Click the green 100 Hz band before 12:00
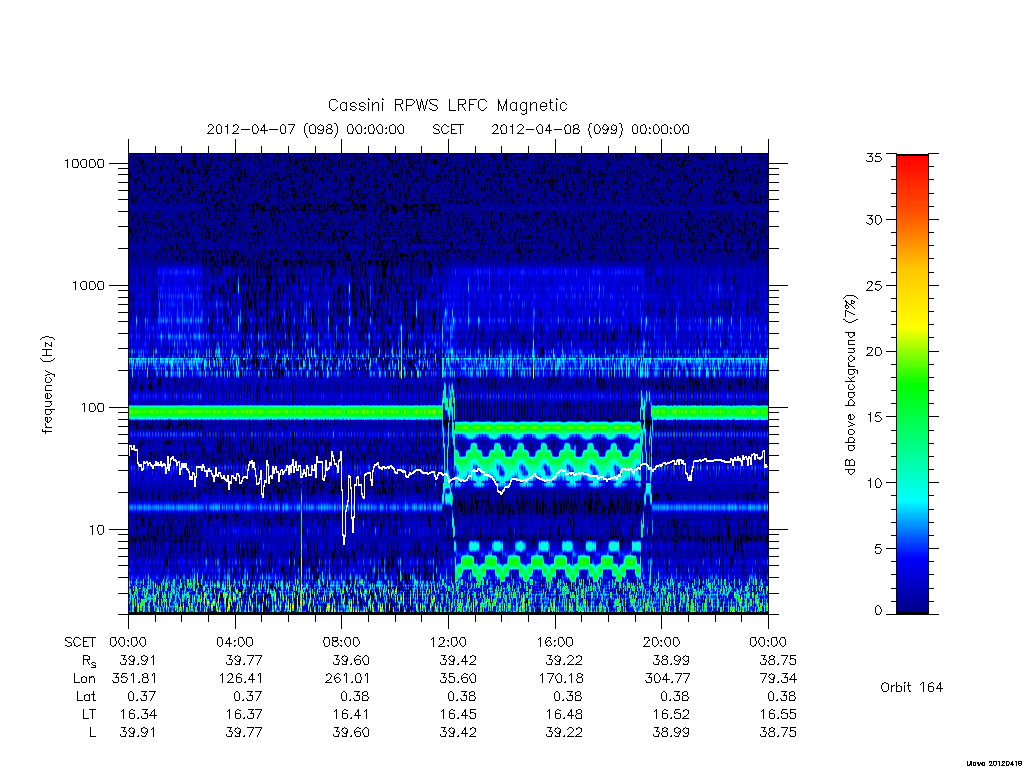Image resolution: width=1024 pixels, height=768 pixels. click(285, 412)
